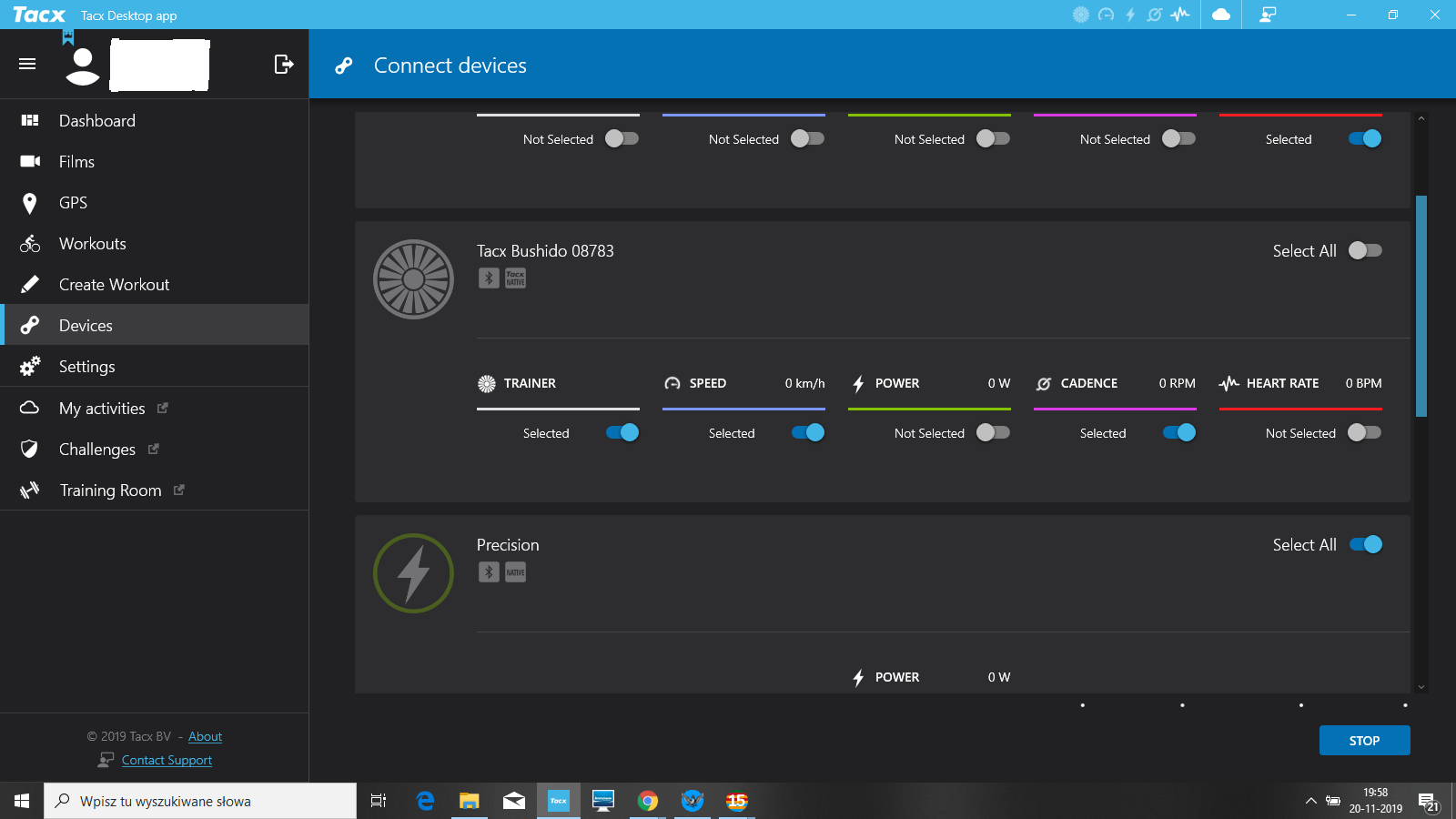Click the Bluetooth icon under Tacx Bushido
This screenshot has width=1456, height=819.
(489, 278)
